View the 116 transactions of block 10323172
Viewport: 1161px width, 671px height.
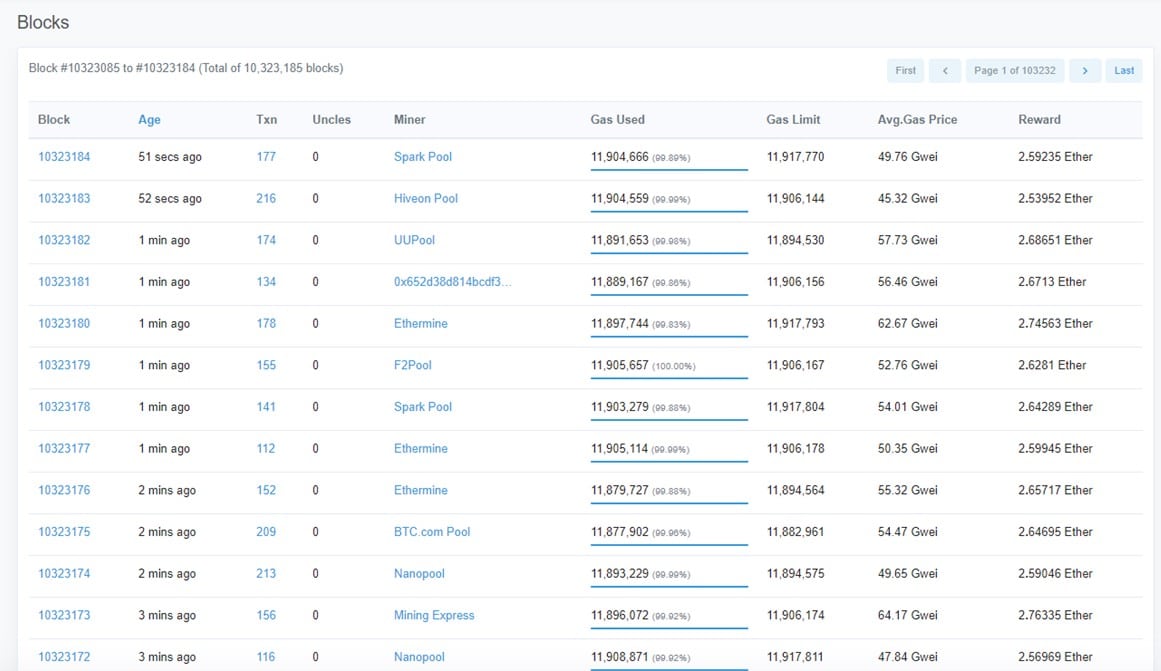click(x=266, y=657)
